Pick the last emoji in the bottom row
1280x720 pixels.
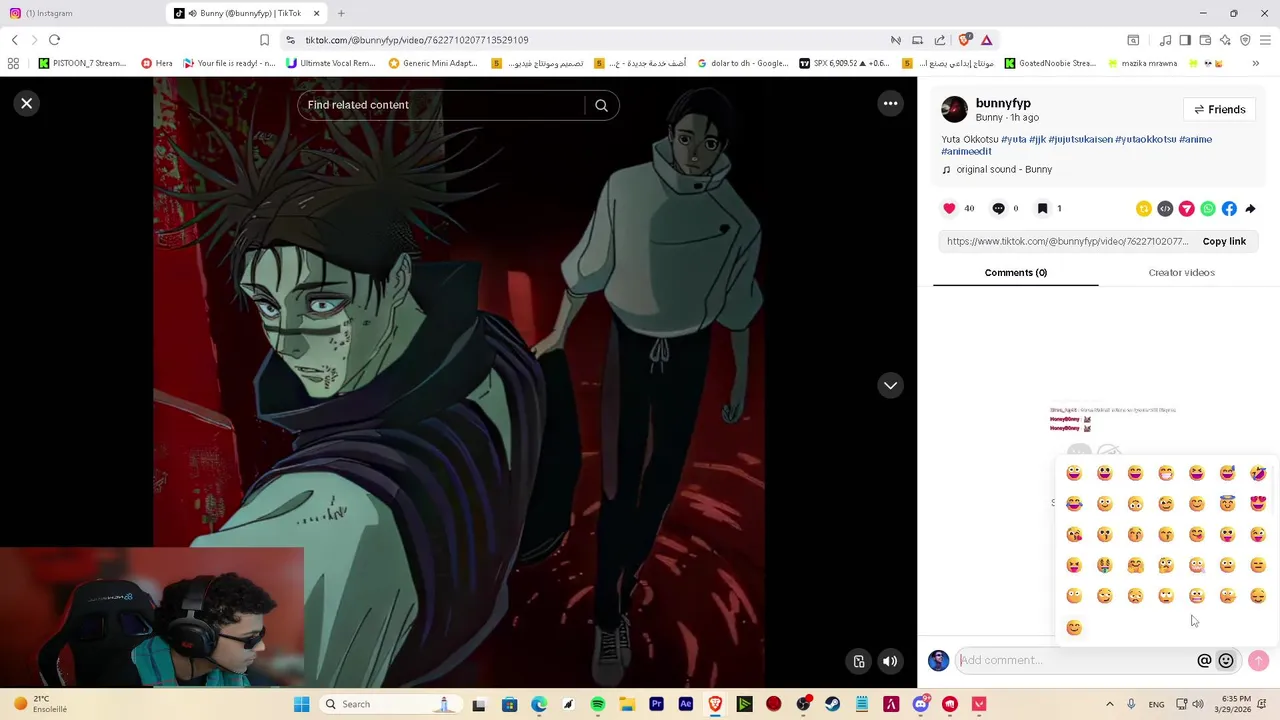click(x=1074, y=628)
